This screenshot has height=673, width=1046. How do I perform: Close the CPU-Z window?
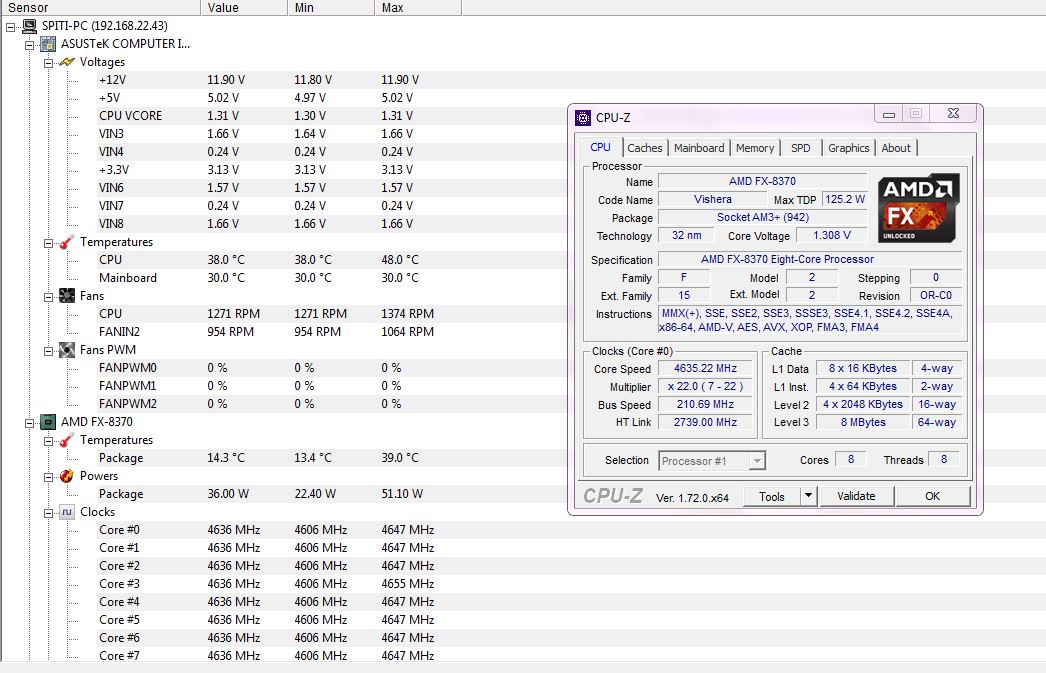[953, 113]
